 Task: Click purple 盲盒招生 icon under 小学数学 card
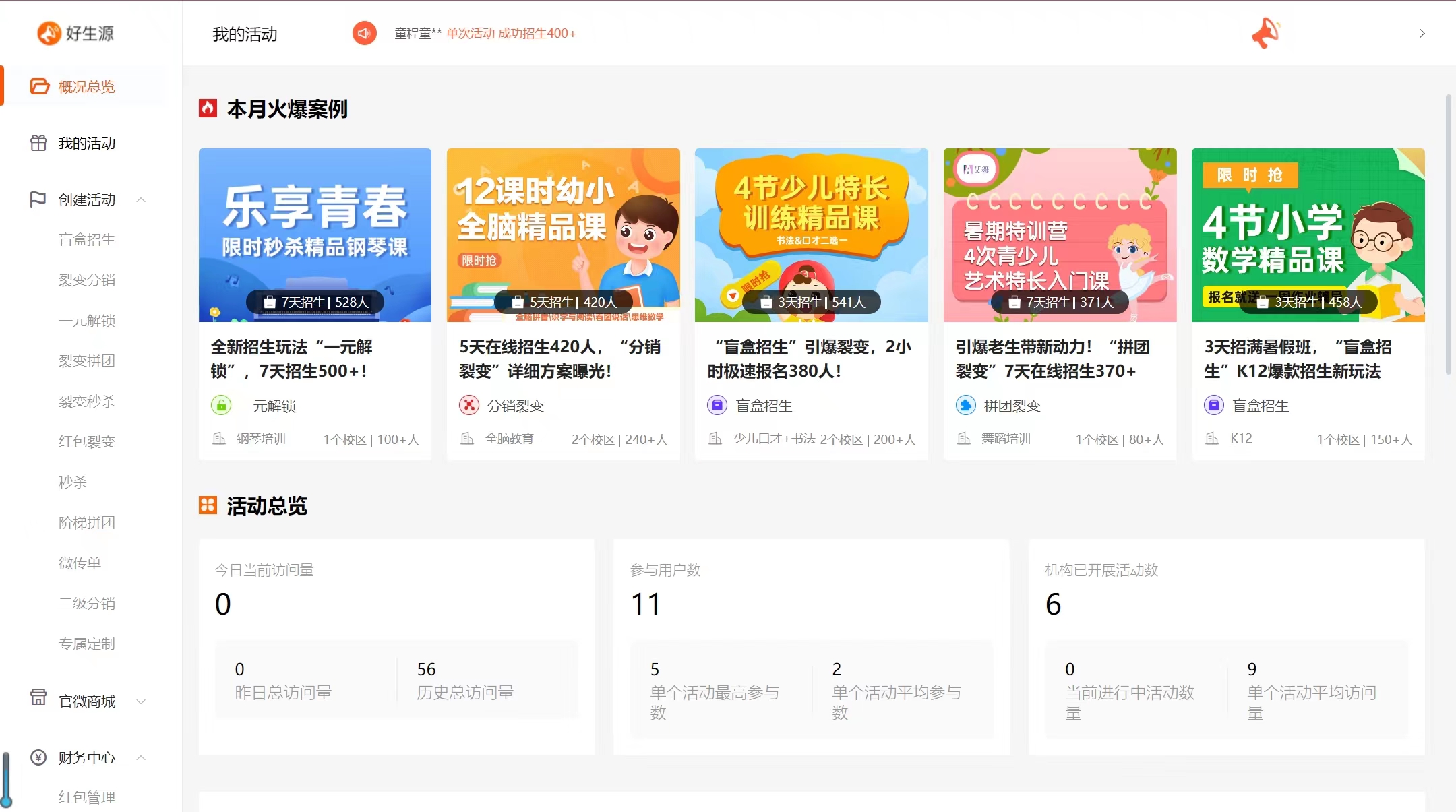[1214, 405]
